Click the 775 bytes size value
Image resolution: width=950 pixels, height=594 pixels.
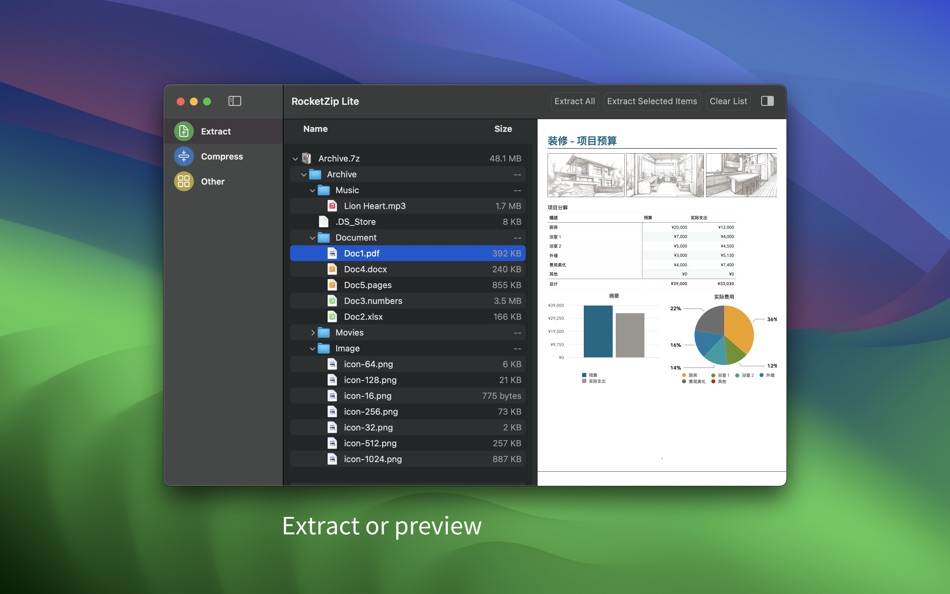coord(502,396)
